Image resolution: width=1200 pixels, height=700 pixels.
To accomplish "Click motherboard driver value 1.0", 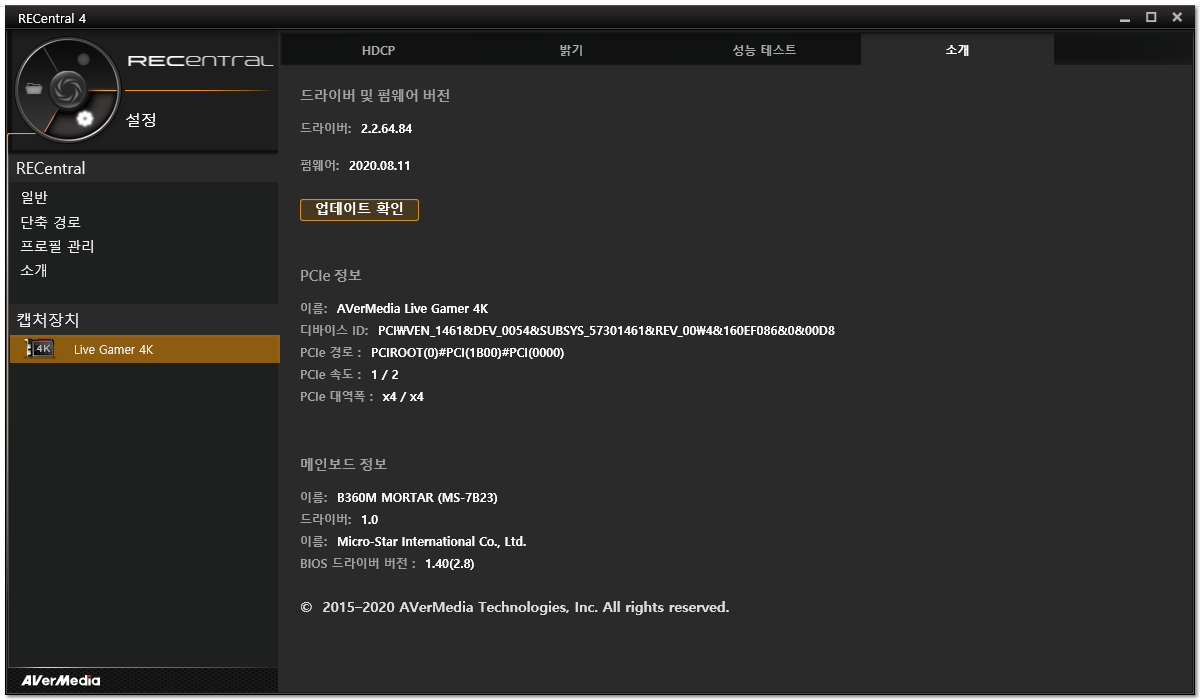I will (x=369, y=520).
